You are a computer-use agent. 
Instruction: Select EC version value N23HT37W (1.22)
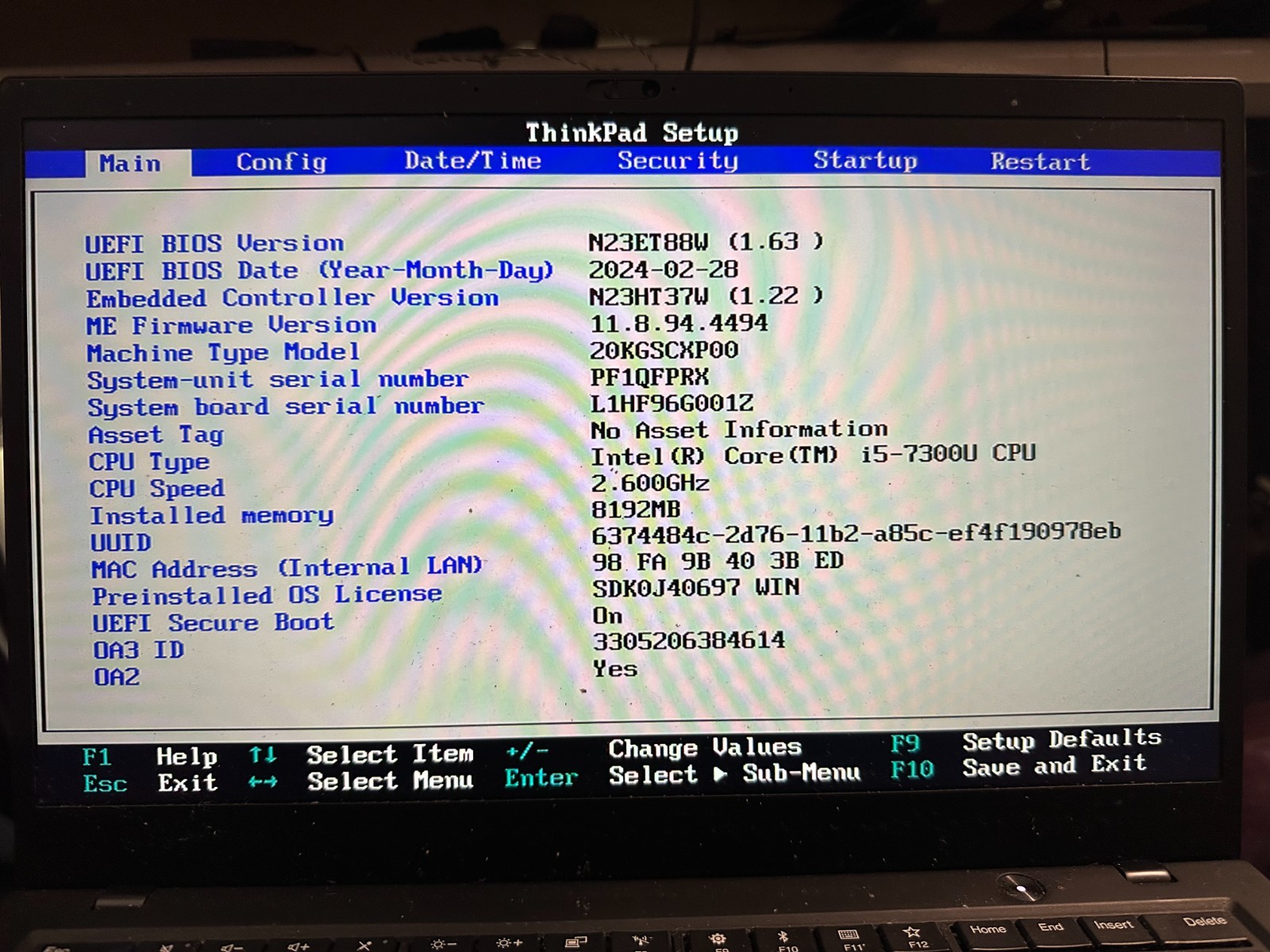(706, 296)
